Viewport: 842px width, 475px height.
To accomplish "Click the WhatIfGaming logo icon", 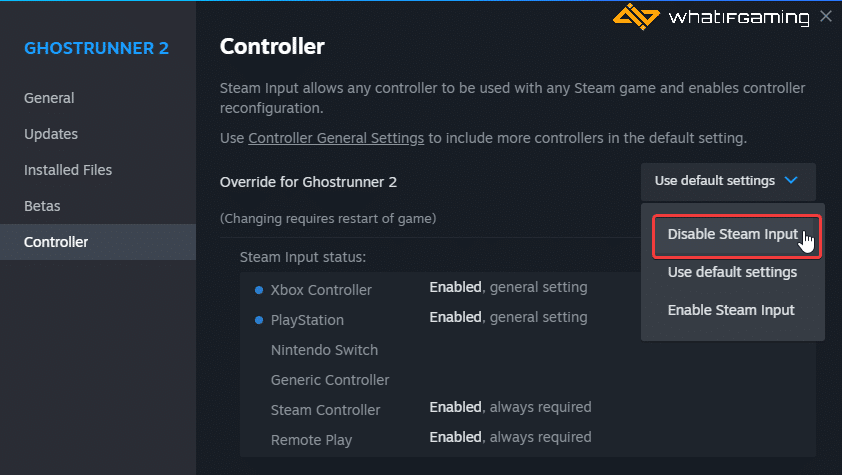I will (x=636, y=17).
